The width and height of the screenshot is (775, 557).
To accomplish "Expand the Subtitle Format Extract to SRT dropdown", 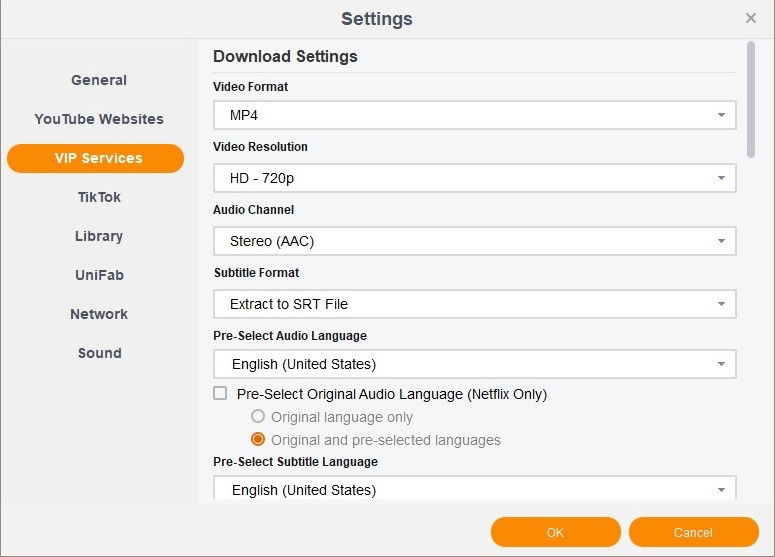I will point(474,304).
